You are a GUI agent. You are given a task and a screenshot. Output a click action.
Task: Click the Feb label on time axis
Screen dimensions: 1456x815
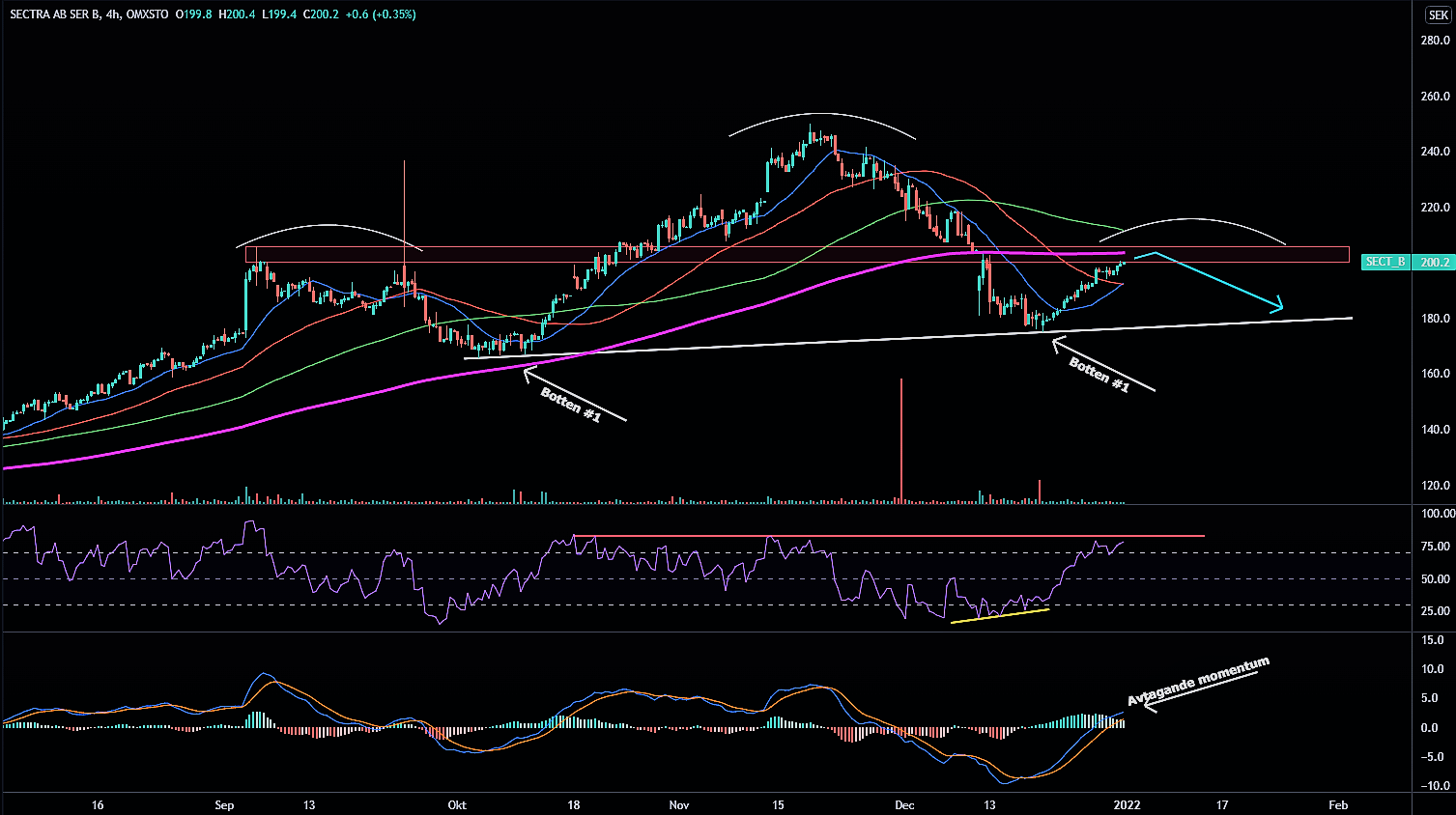(1338, 805)
